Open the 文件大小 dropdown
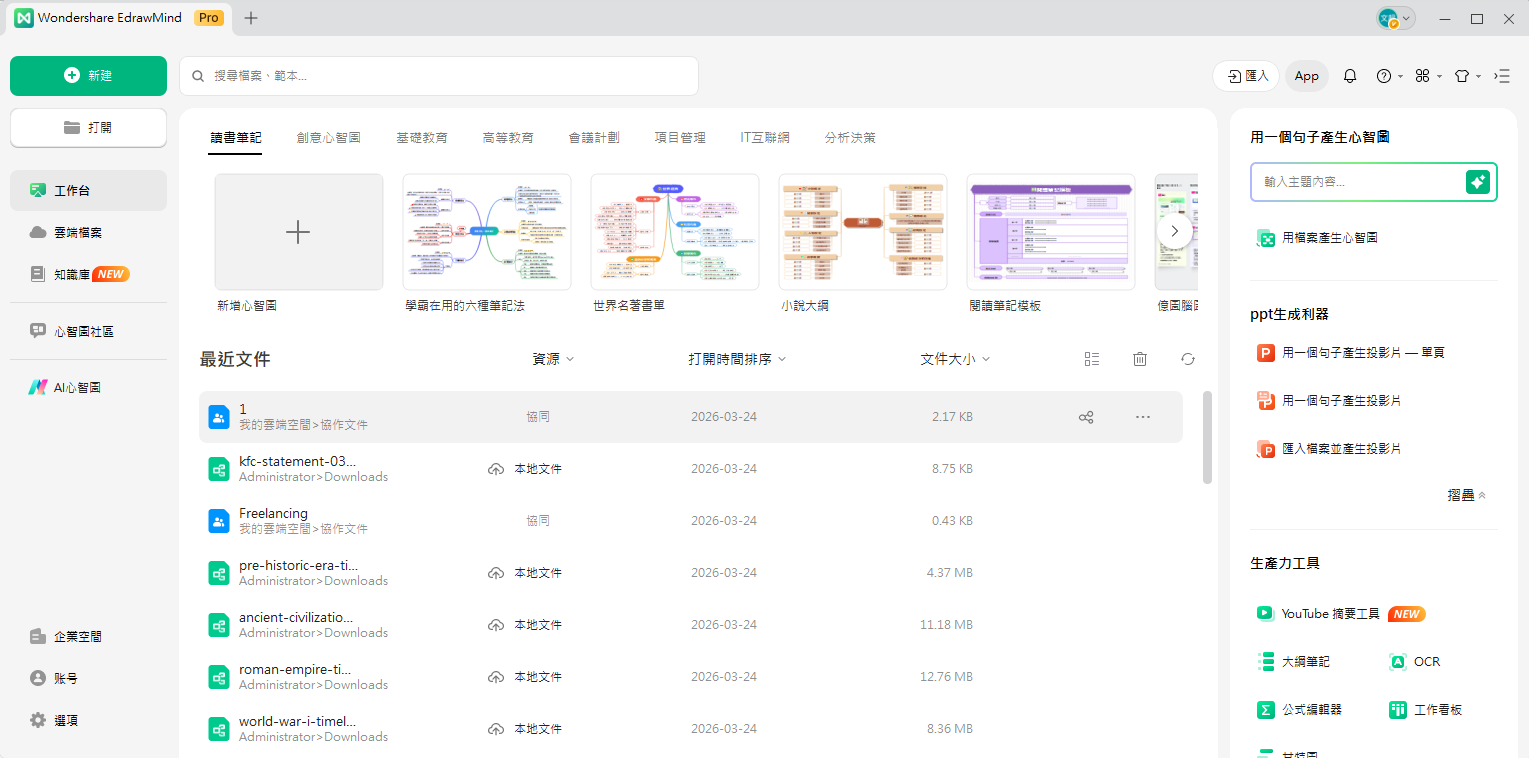 point(954,358)
